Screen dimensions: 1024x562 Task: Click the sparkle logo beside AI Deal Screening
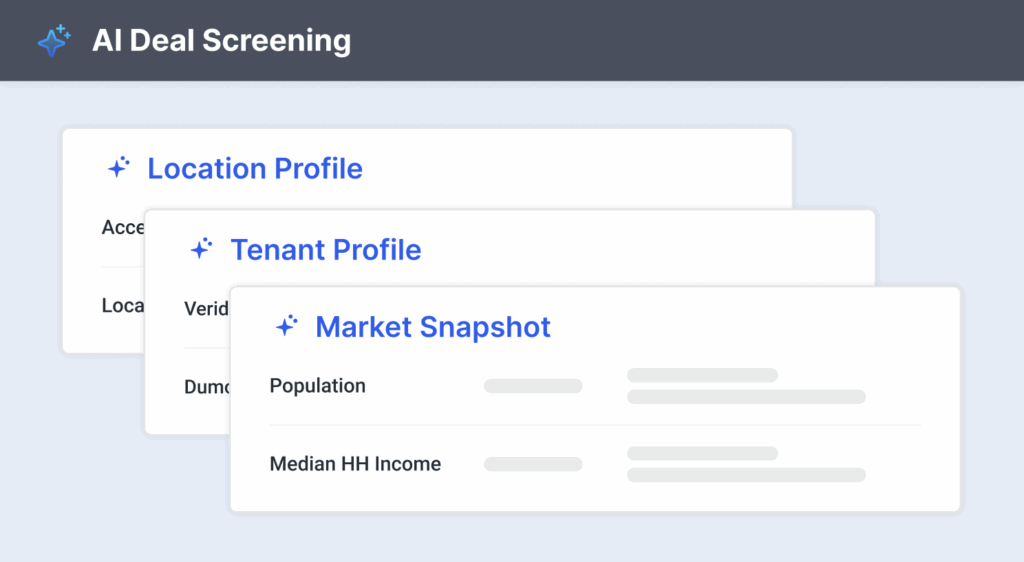coord(54,41)
